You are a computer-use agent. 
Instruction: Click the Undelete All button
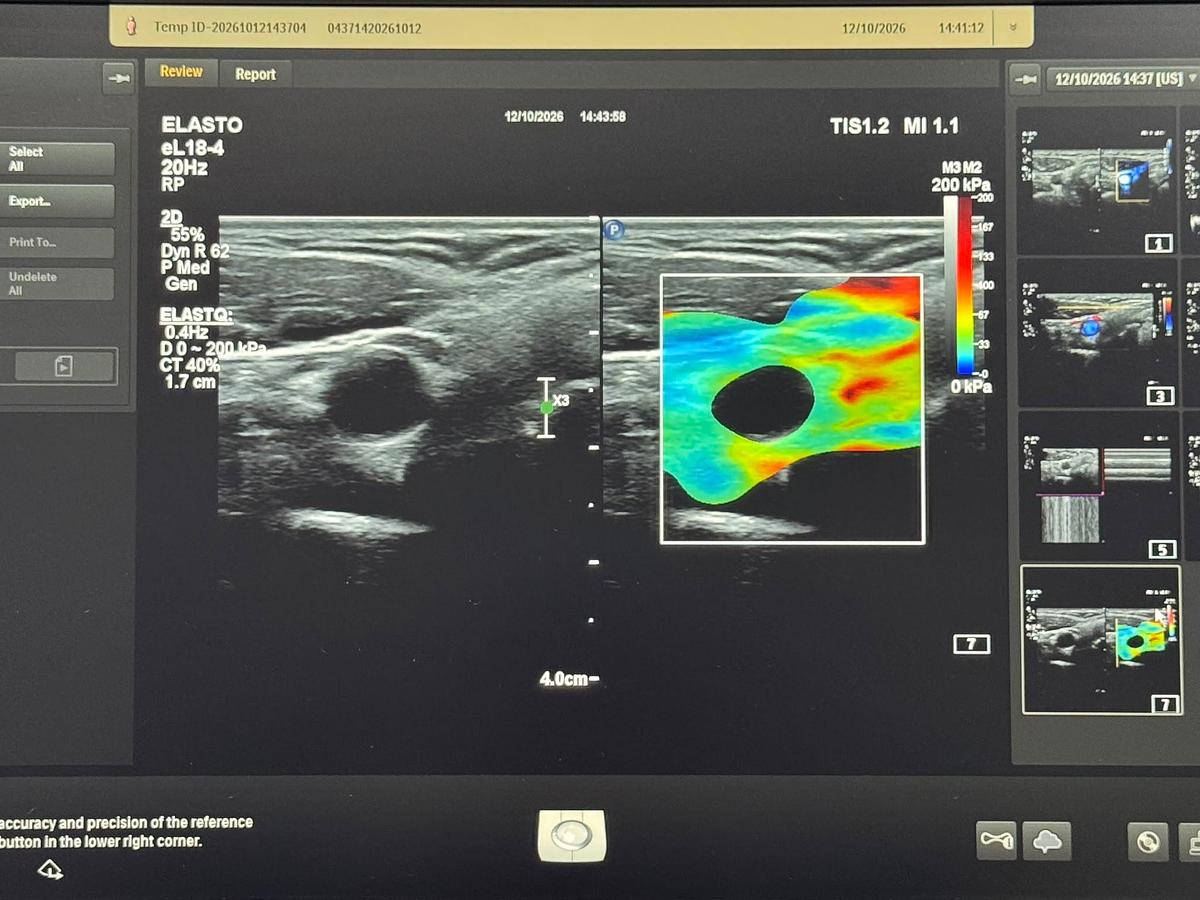pyautogui.click(x=58, y=283)
